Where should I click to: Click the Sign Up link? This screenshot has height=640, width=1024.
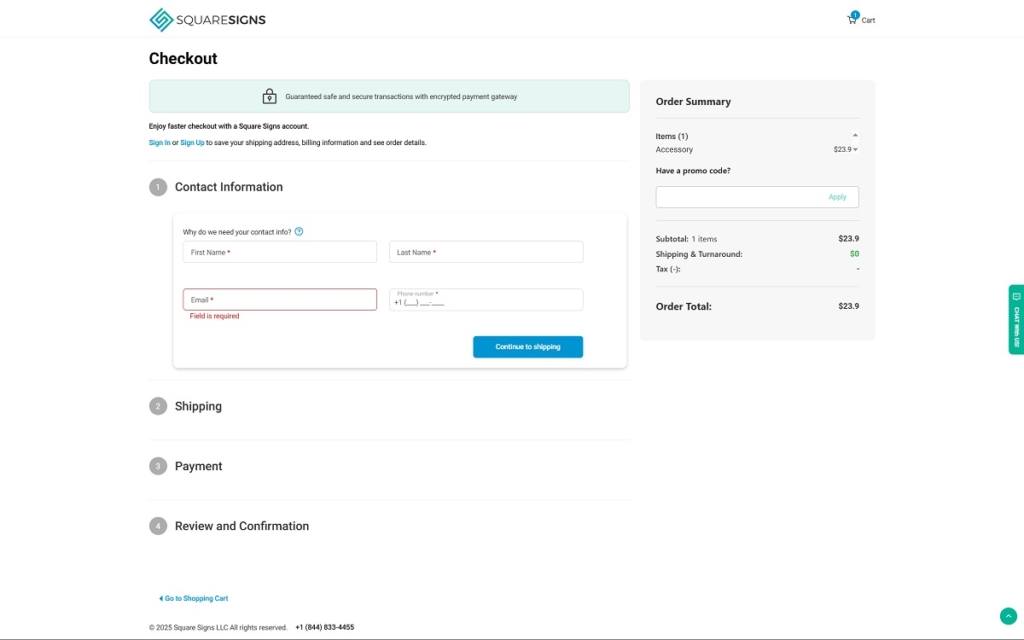(x=192, y=143)
